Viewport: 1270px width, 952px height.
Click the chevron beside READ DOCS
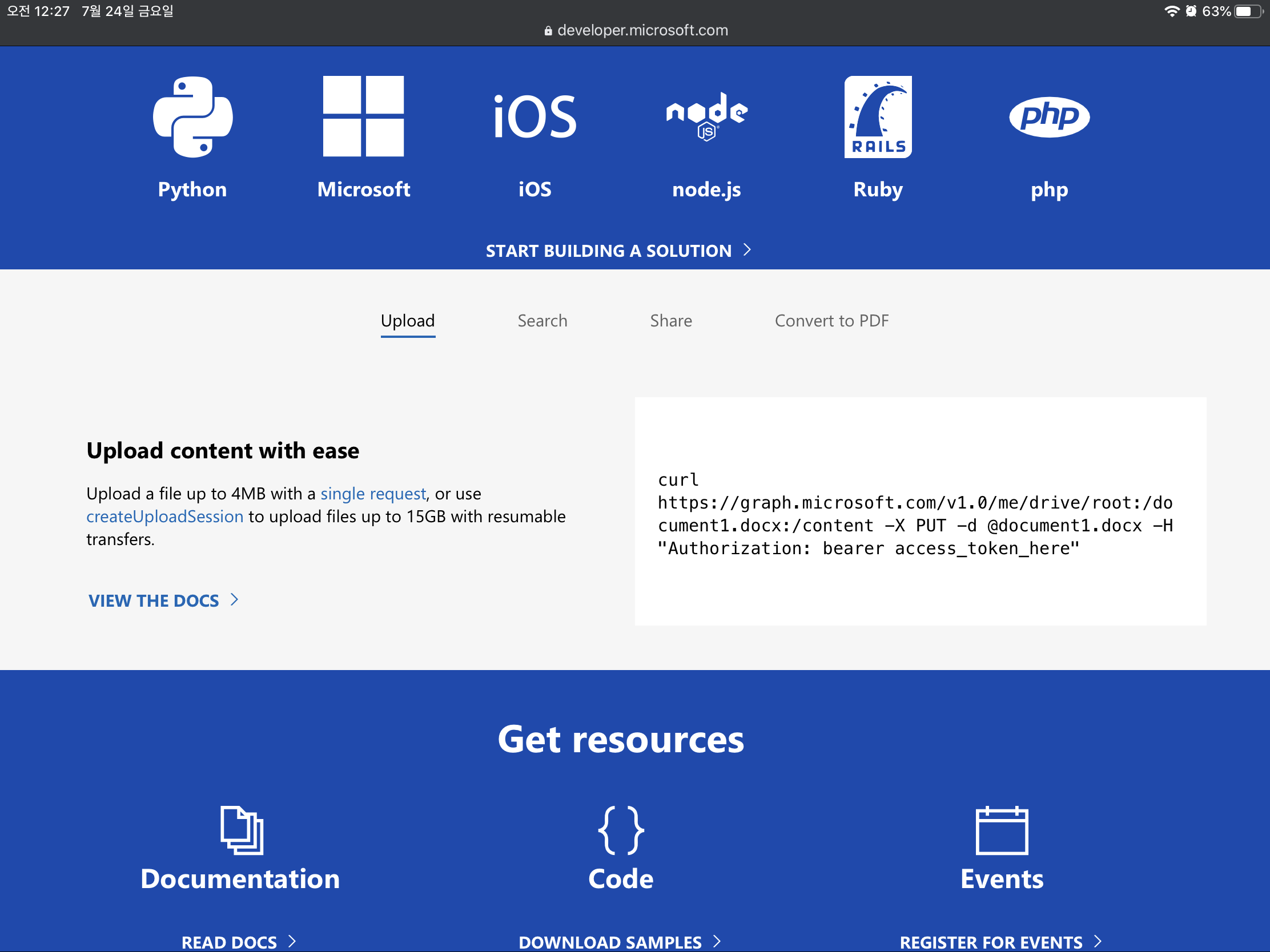(x=292, y=941)
